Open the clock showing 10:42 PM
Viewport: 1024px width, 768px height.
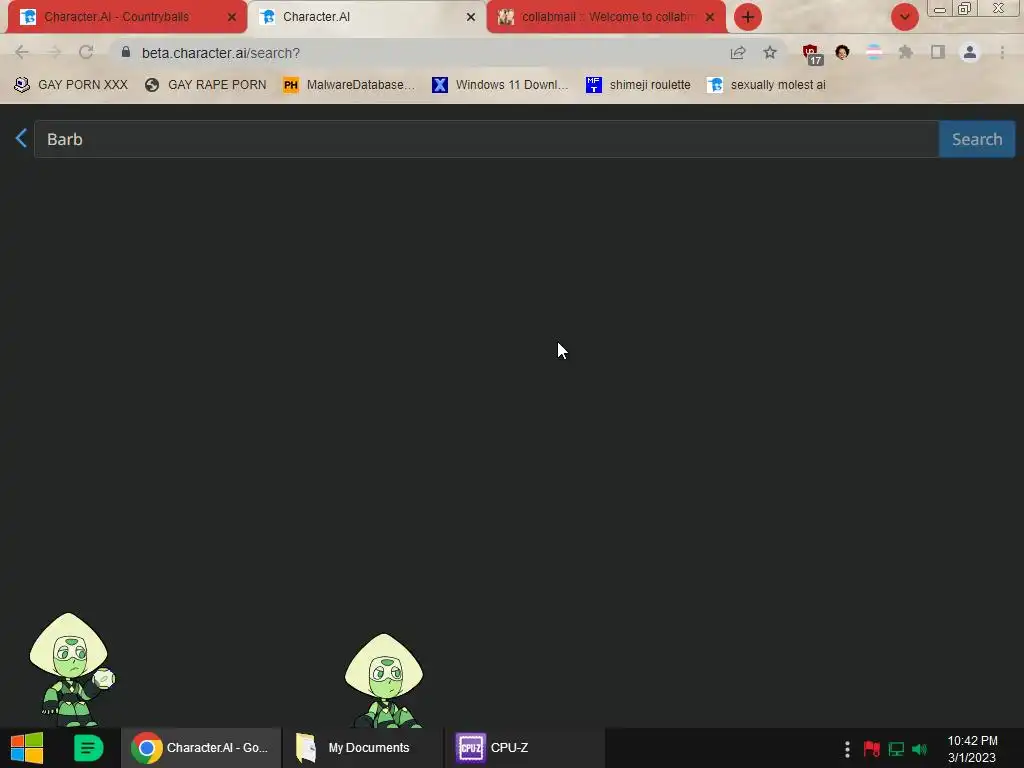(972, 749)
